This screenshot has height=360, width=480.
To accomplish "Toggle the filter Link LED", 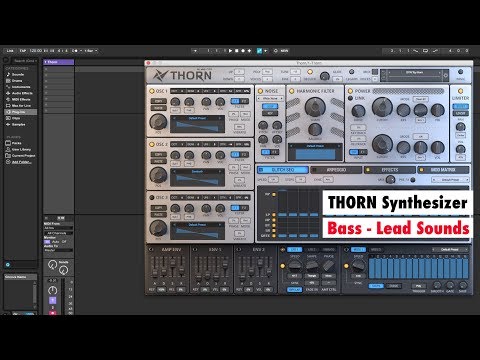I will (350, 98).
